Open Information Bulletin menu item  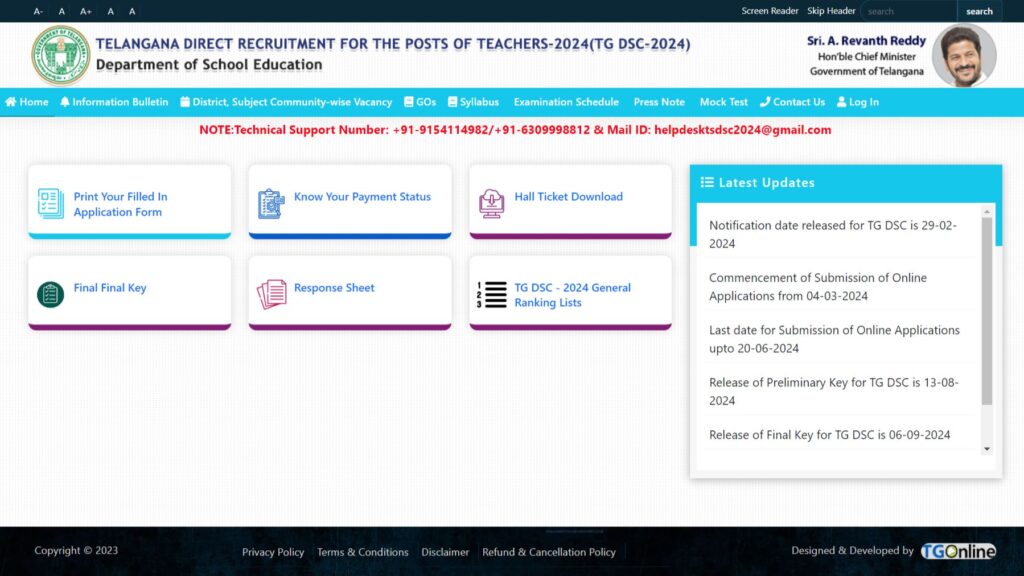pos(114,102)
